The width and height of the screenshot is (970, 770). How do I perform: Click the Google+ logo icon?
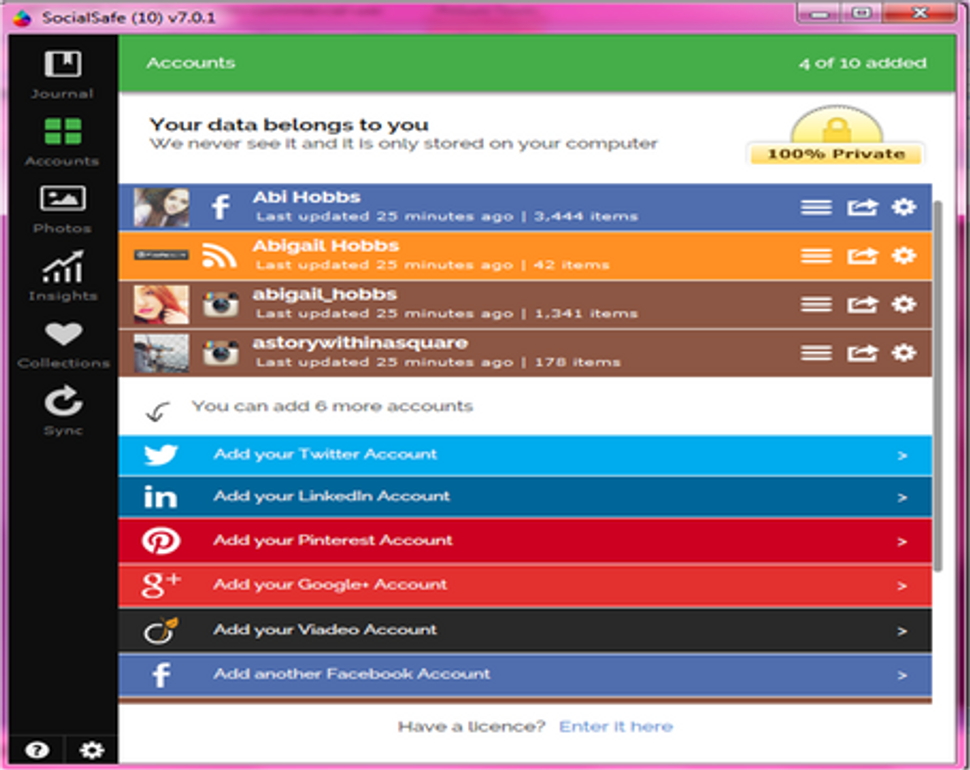click(x=161, y=585)
